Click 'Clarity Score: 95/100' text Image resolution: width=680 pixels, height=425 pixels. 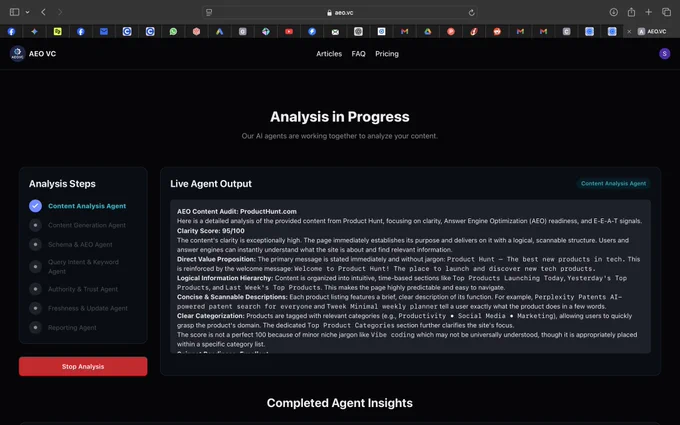tap(211, 231)
